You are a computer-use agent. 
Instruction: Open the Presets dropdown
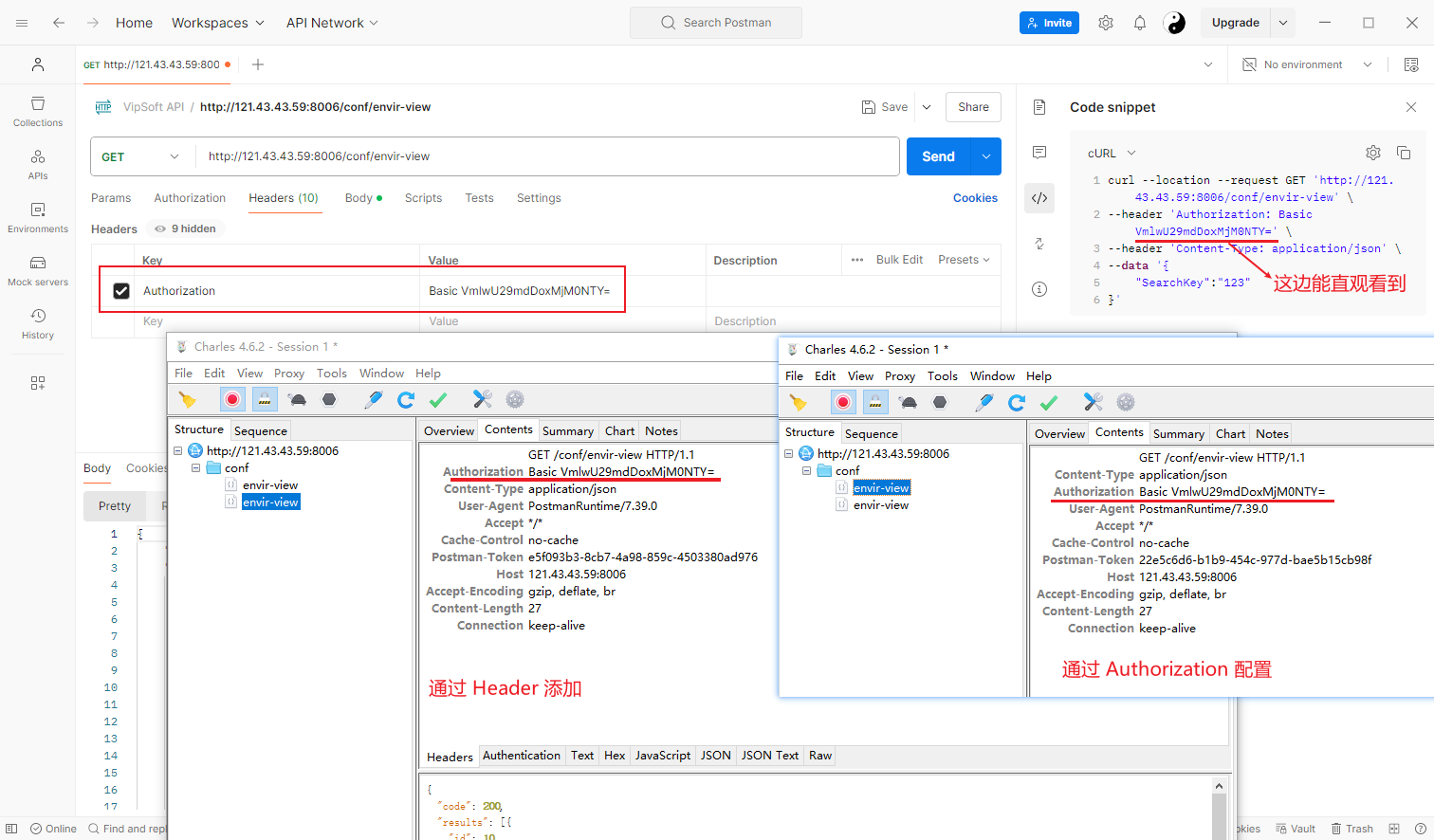click(964, 260)
